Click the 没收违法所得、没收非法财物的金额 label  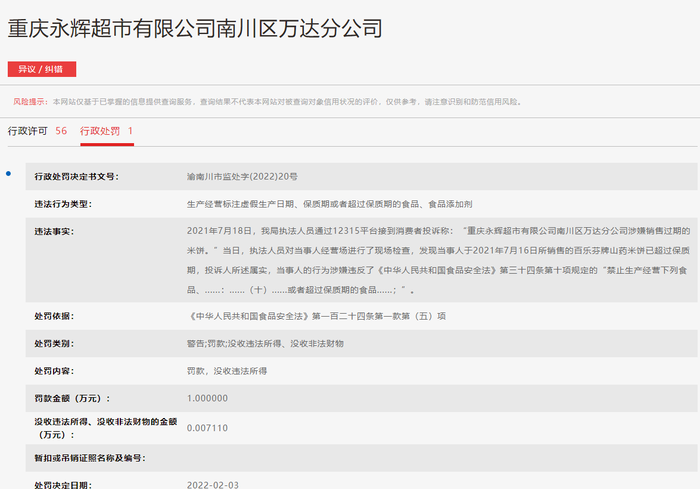click(106, 428)
